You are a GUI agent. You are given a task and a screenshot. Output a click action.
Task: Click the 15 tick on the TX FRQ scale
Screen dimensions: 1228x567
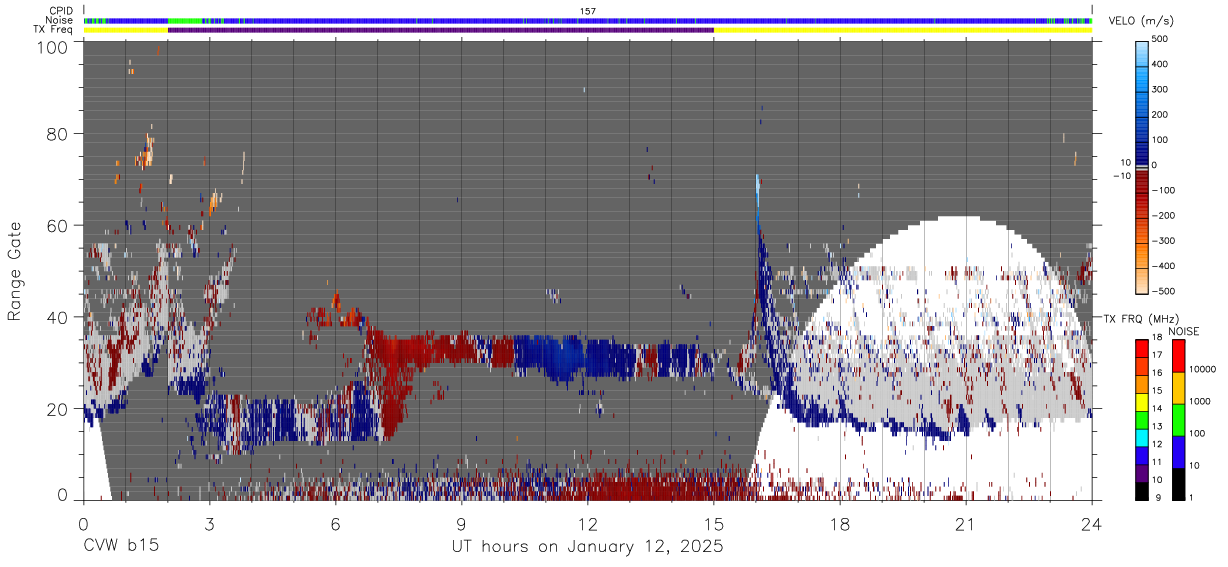pos(1159,391)
